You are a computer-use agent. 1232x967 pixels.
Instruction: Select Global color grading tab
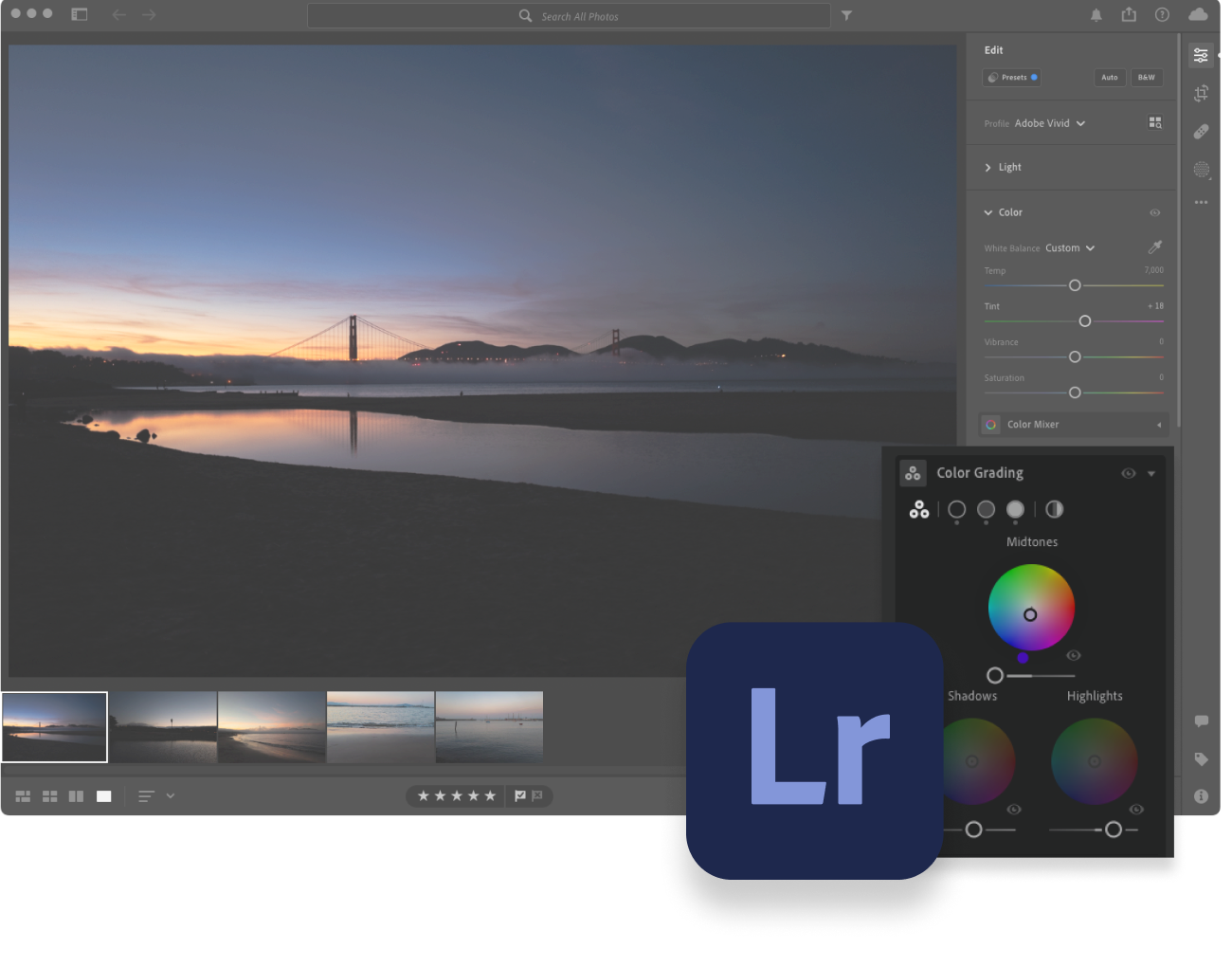coord(1054,510)
